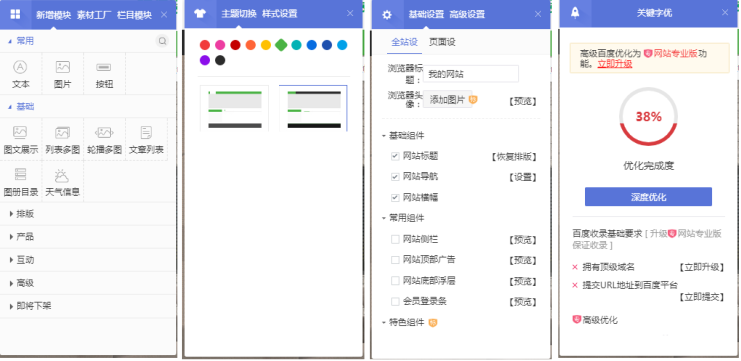Add the 天气信息 weather module
Screen dimensions: 741x361
(x=63, y=182)
